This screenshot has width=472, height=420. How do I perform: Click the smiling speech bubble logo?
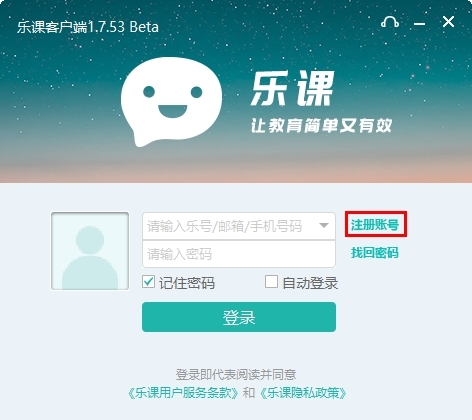(x=171, y=102)
